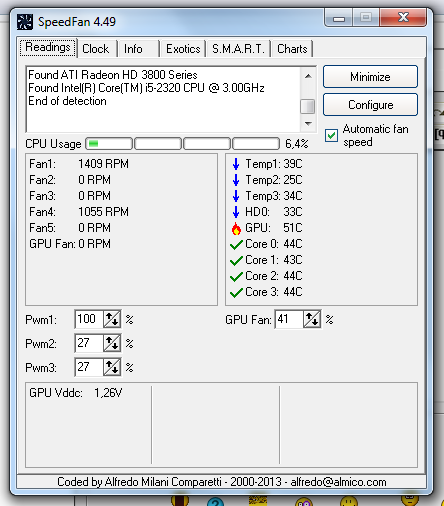The image size is (444, 506).
Task: Open the Configure dialog button
Action: (x=370, y=105)
